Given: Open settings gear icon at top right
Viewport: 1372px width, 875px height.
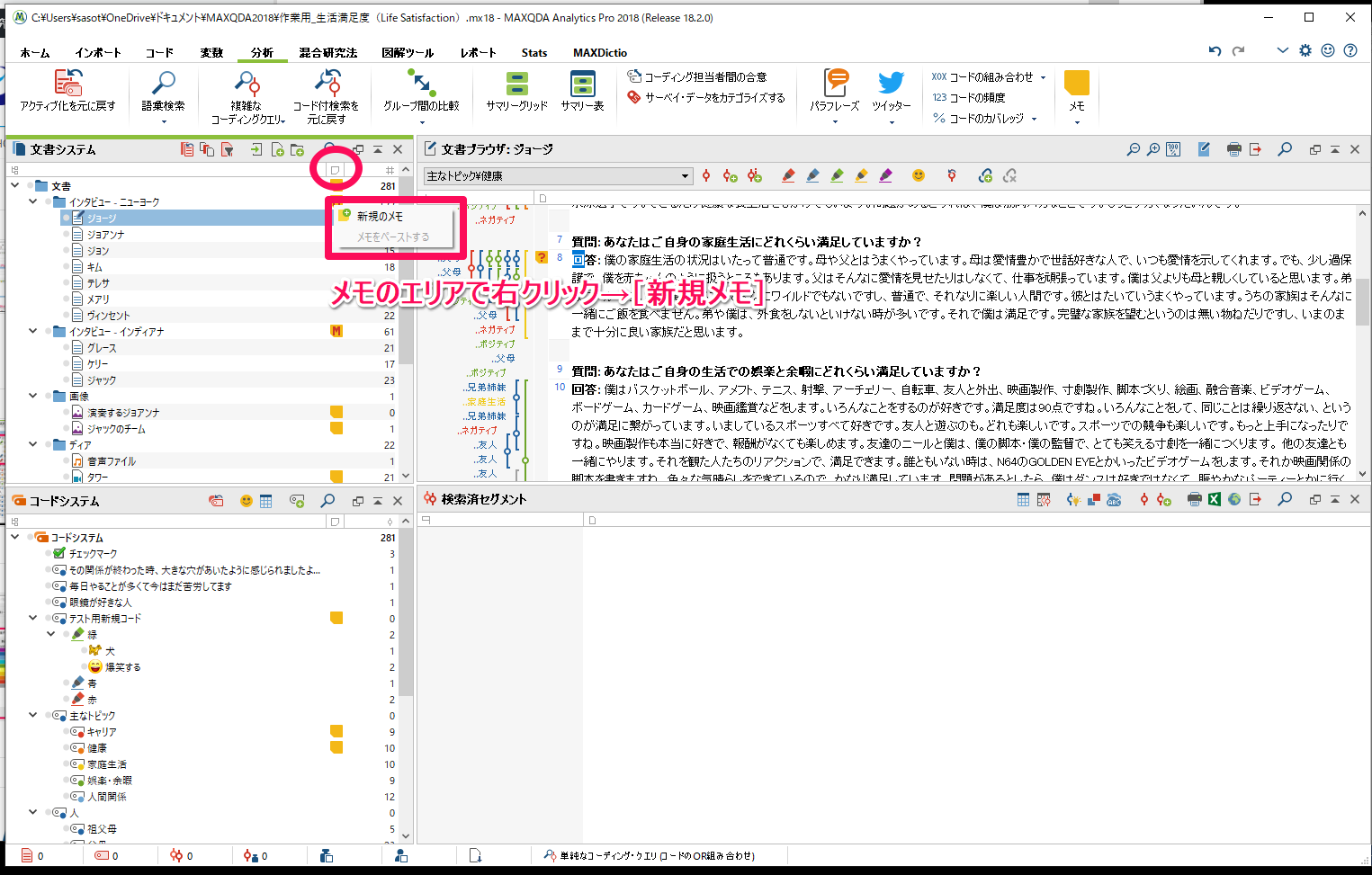Looking at the screenshot, I should pyautogui.click(x=1305, y=51).
